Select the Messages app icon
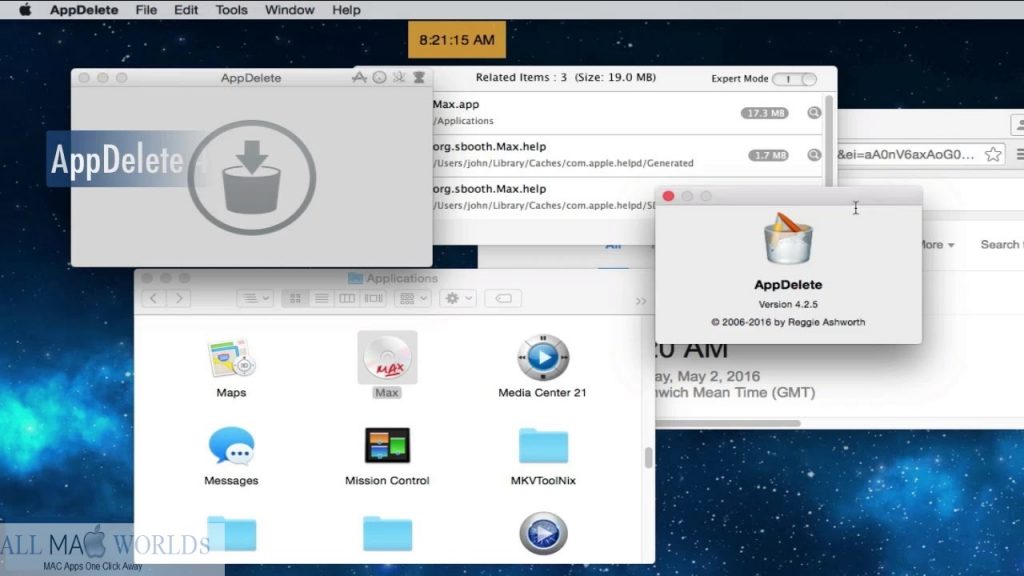 (x=231, y=446)
